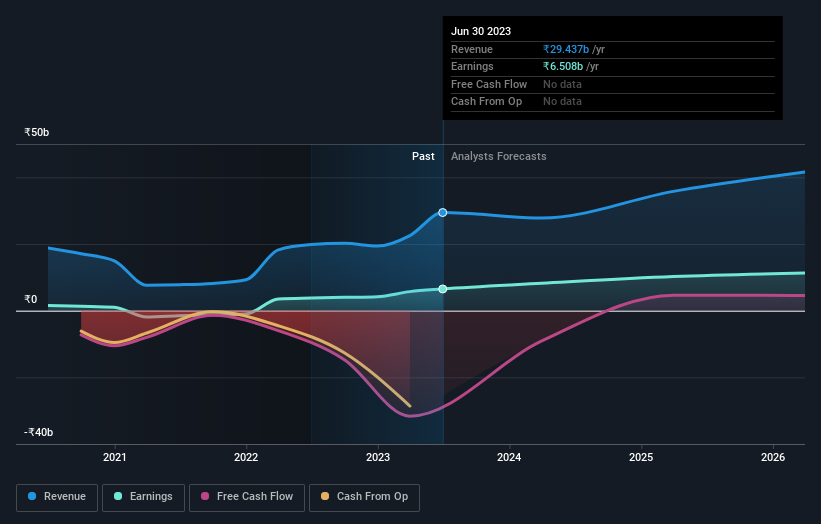Click the ₹29.437b revenue value
The height and width of the screenshot is (524, 821).
[x=566, y=49]
